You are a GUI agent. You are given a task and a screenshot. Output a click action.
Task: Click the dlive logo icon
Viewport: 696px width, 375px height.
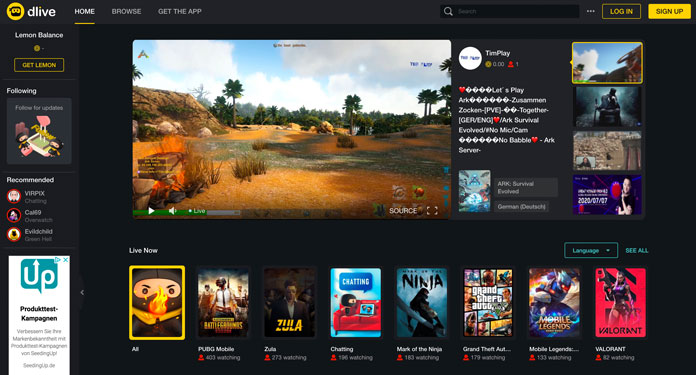coord(15,11)
